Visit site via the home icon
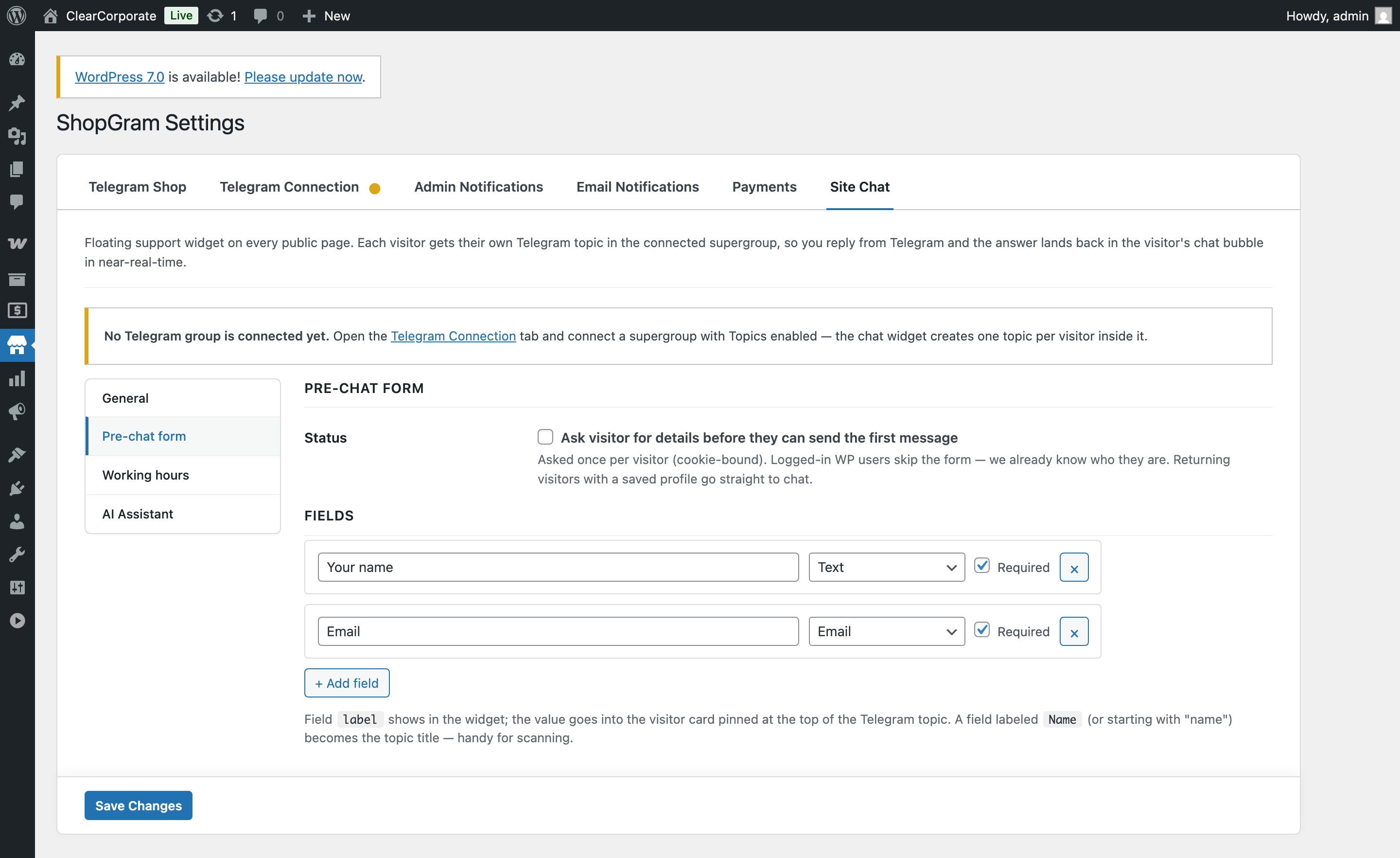Screen dimensions: 1400x858 pyautogui.click(x=51, y=16)
